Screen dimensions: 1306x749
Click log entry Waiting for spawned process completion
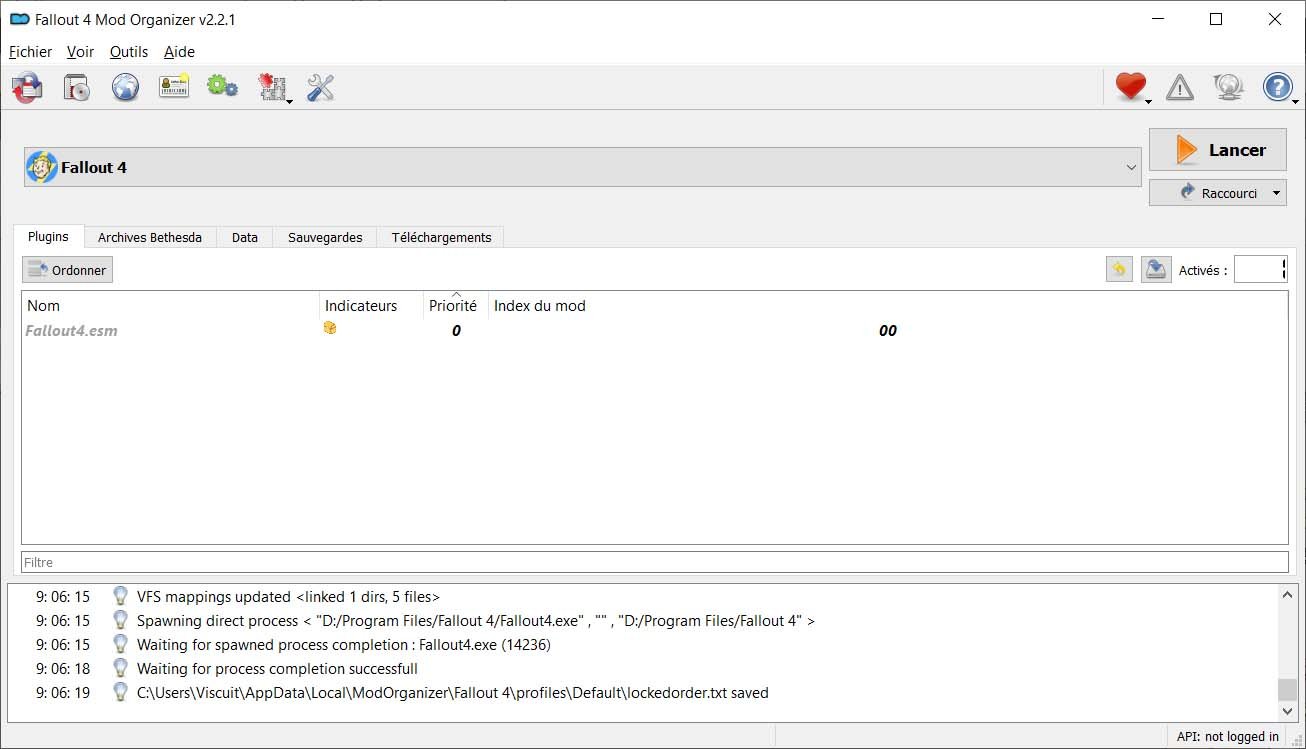343,645
